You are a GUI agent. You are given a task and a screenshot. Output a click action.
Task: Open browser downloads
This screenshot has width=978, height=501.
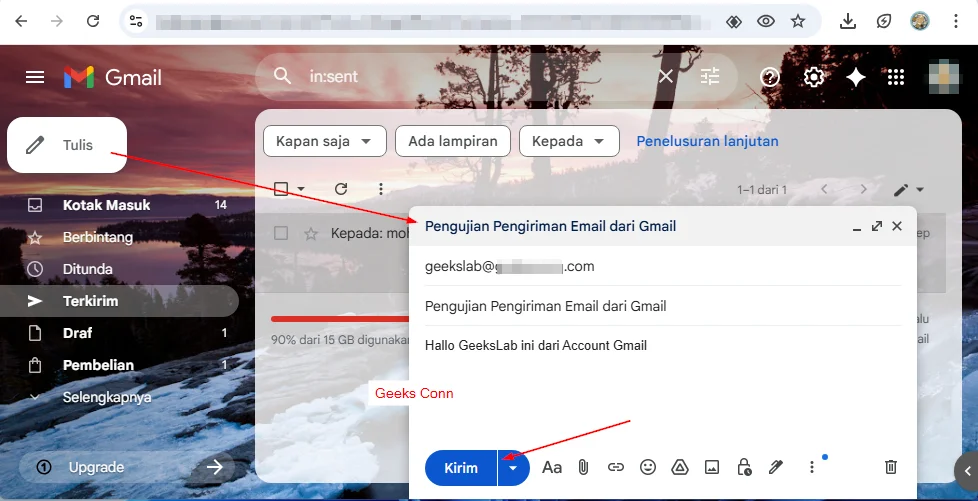[x=847, y=21]
